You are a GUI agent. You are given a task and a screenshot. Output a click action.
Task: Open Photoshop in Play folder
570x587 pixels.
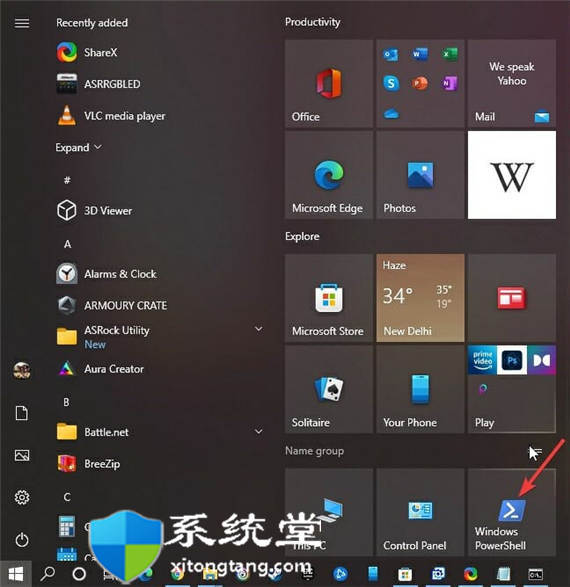coord(512,360)
